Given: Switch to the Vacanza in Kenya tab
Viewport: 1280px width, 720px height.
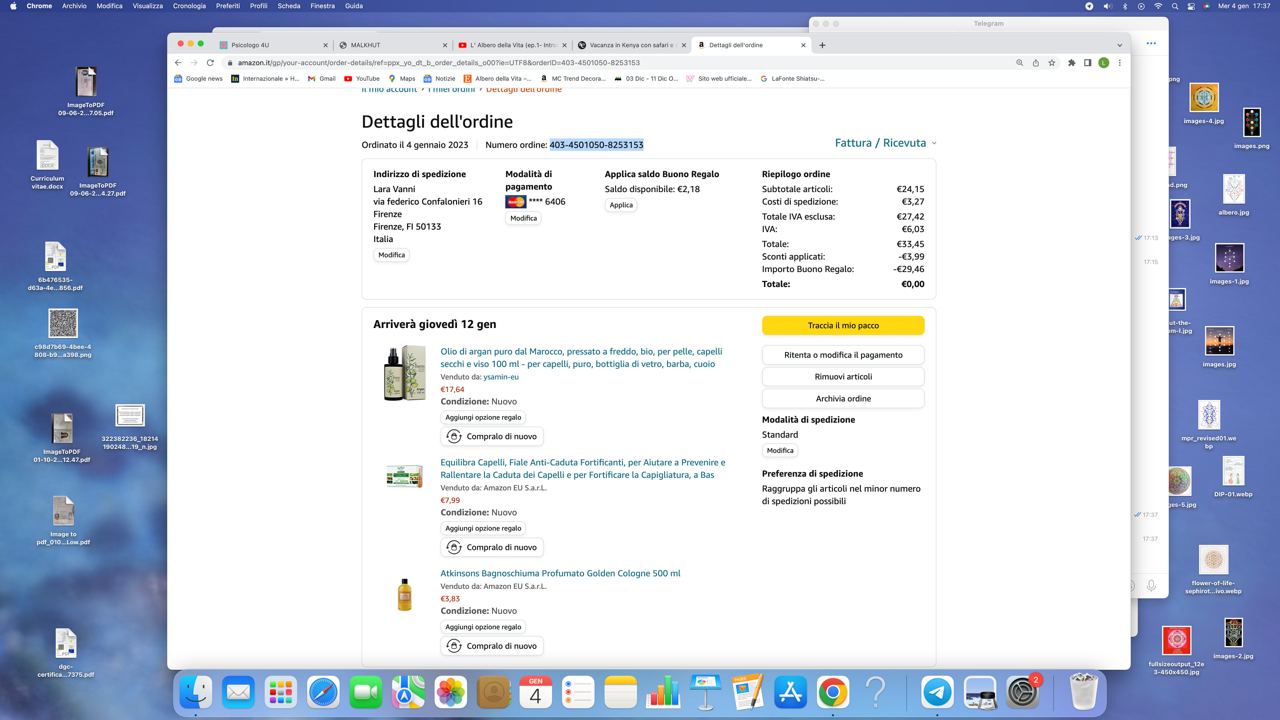Looking at the screenshot, I should tap(631, 45).
